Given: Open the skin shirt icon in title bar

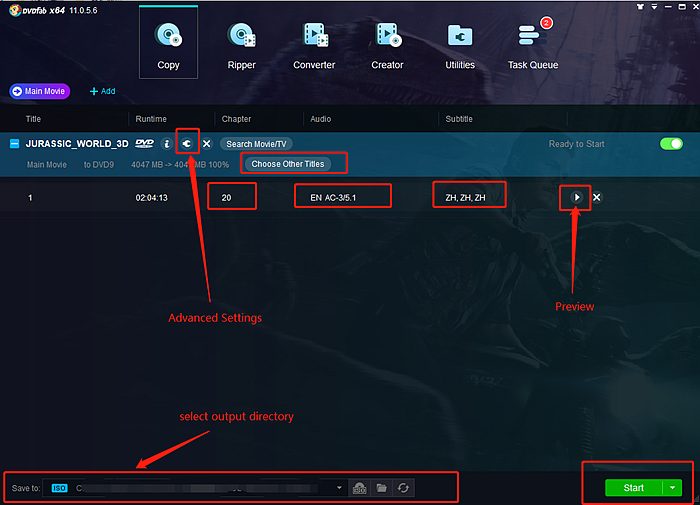Looking at the screenshot, I should (x=640, y=7).
